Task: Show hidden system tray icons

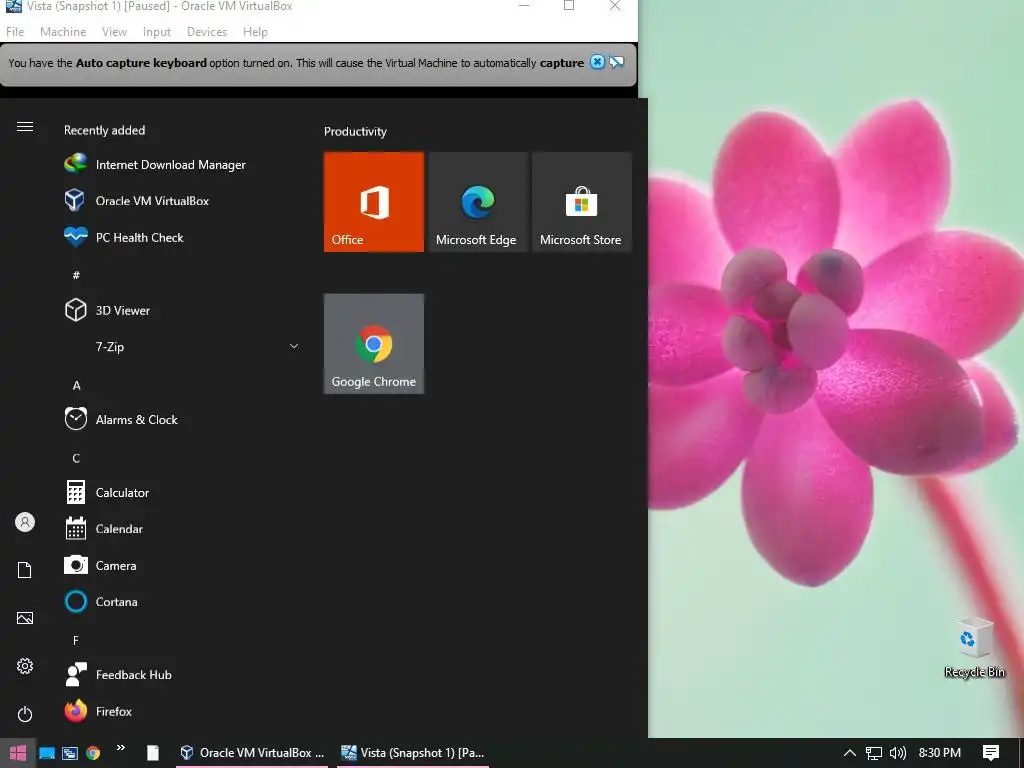Action: coord(850,753)
